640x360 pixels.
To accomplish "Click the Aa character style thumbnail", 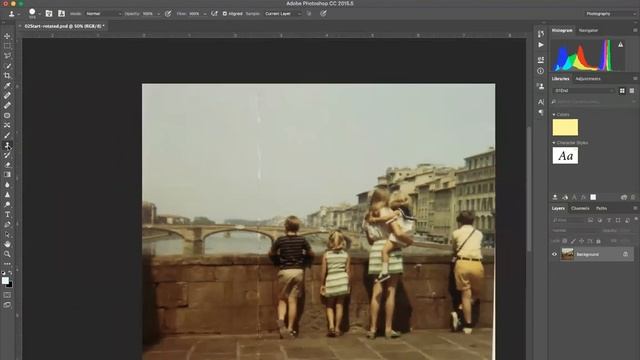I will (565, 156).
